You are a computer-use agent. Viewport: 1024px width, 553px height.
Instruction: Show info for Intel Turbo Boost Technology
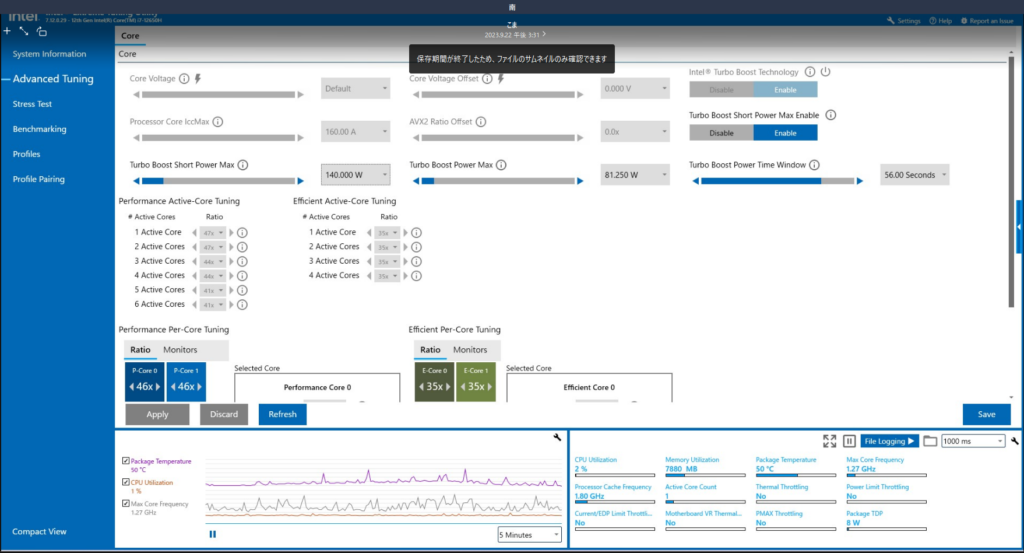(810, 72)
